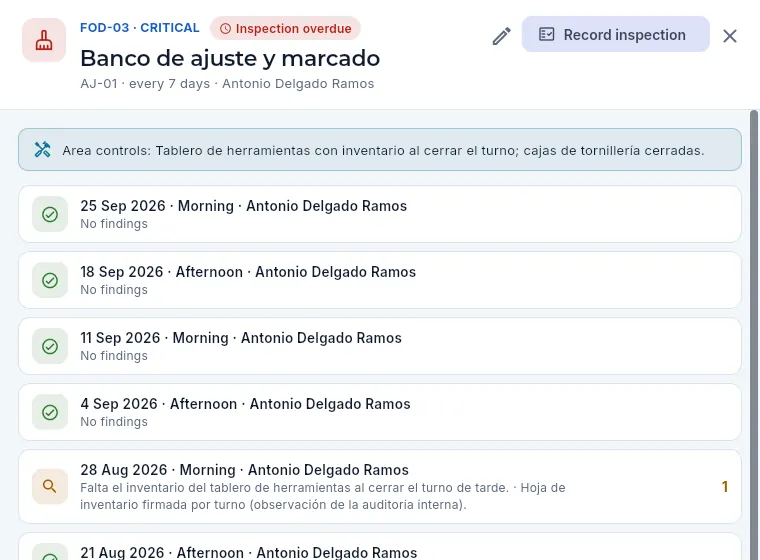
Task: Open the 18 Sep 2026 Afternoon inspection
Action: 380,280
